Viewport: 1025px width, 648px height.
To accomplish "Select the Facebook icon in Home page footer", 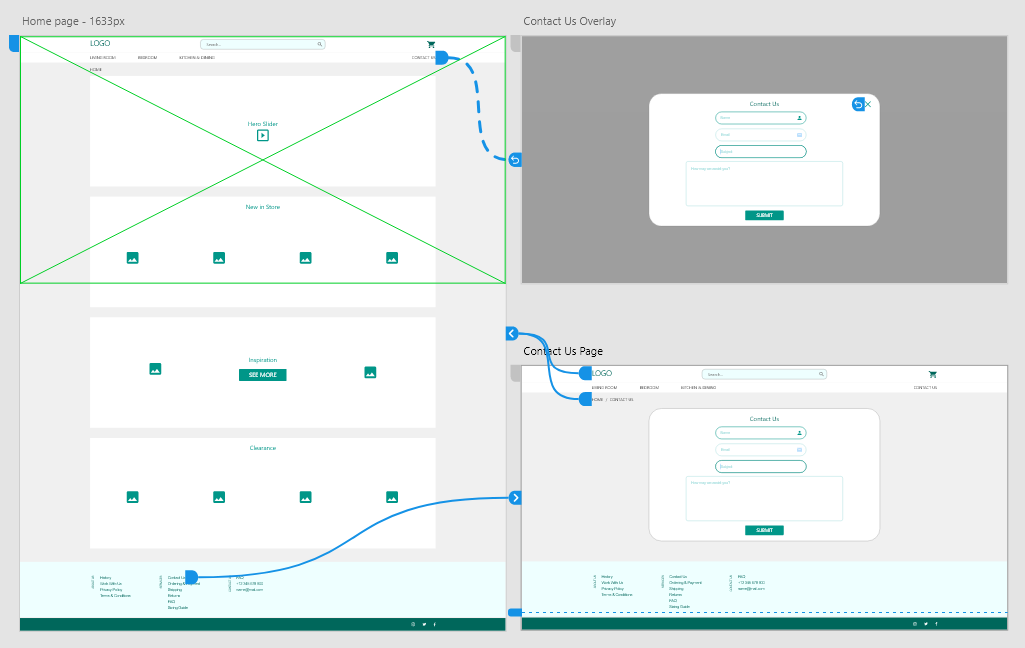I will pos(435,624).
